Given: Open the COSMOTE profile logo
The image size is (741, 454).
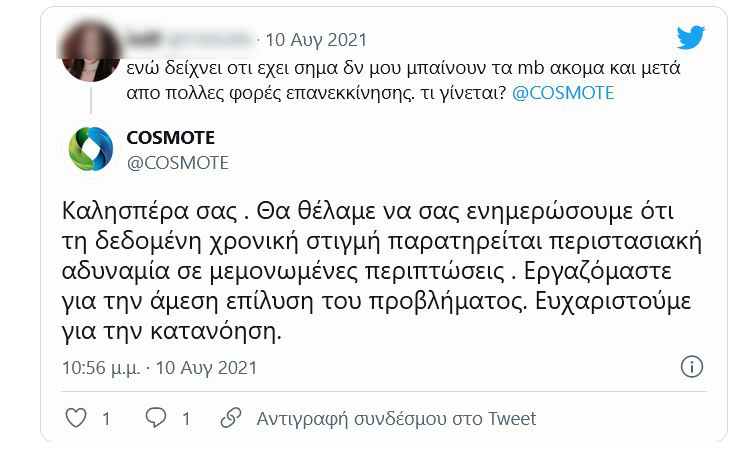Looking at the screenshot, I should pos(90,149).
